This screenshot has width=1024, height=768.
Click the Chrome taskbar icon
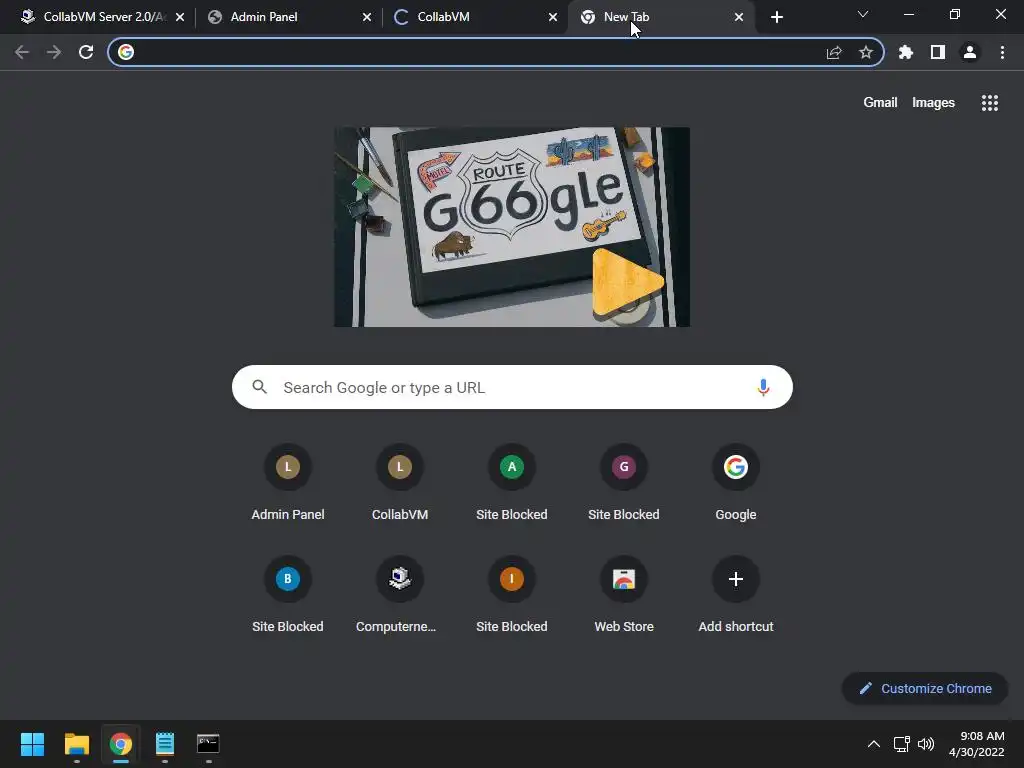[121, 744]
